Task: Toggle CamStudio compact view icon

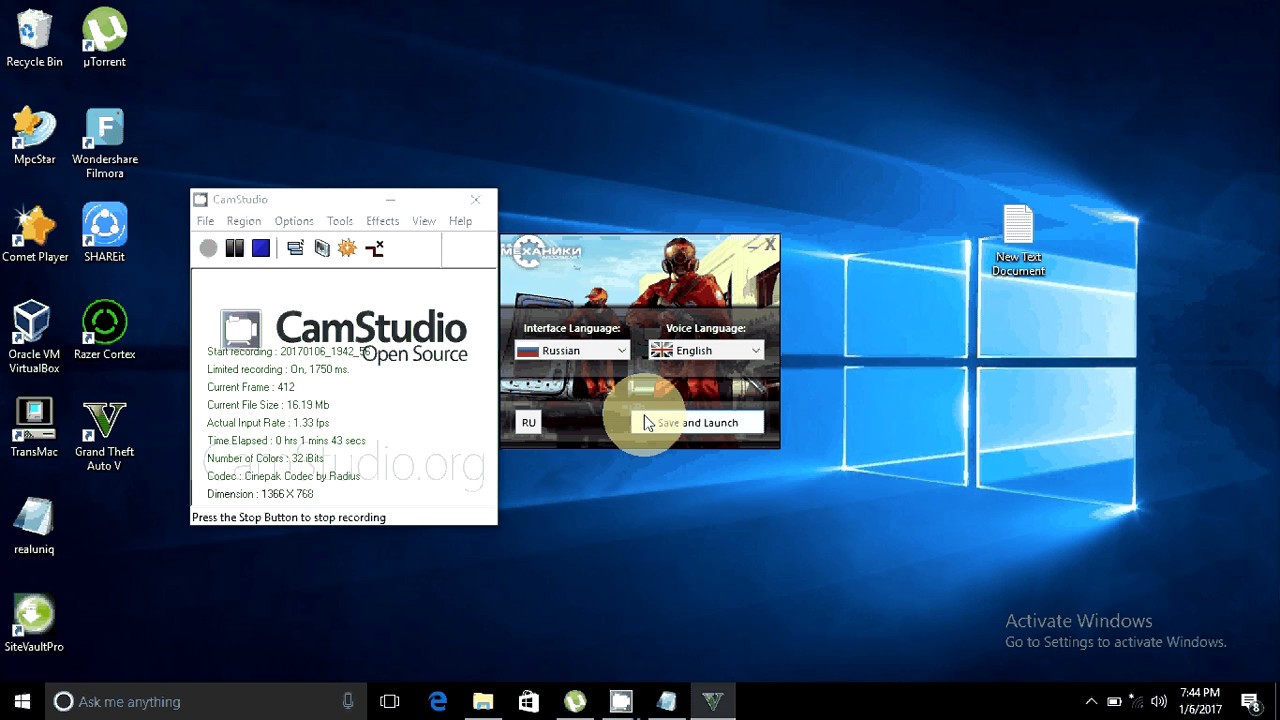Action: click(295, 248)
